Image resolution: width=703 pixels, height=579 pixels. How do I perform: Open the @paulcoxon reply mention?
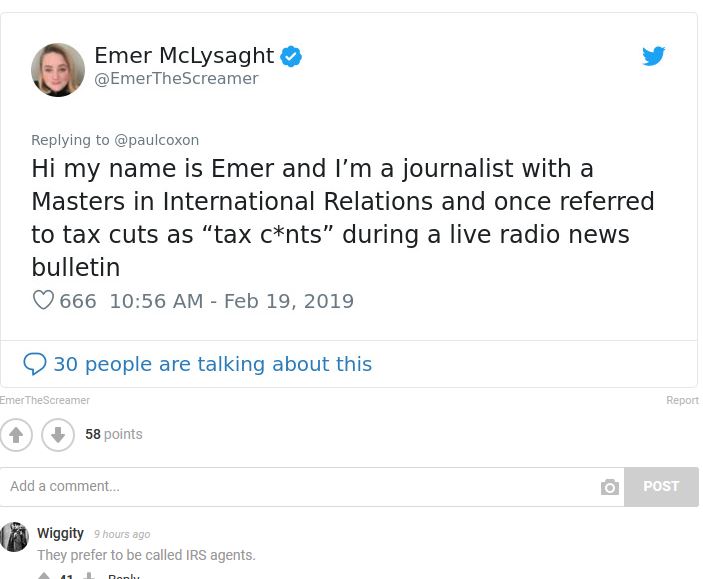(156, 140)
